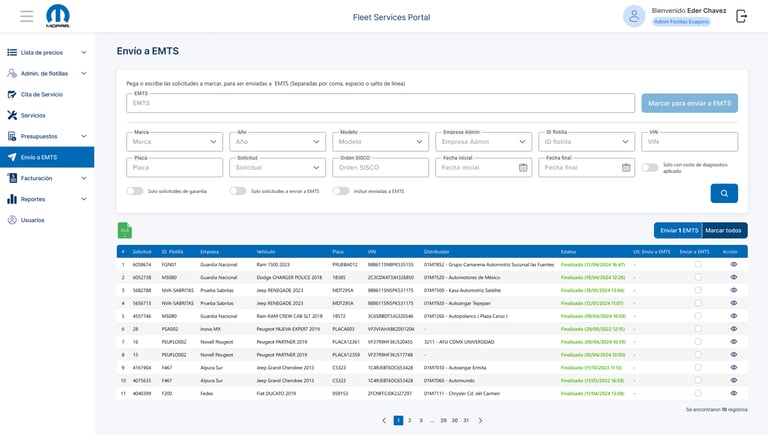768x435 pixels.
Task: Go to next page arrow in pagination
Action: pos(480,421)
